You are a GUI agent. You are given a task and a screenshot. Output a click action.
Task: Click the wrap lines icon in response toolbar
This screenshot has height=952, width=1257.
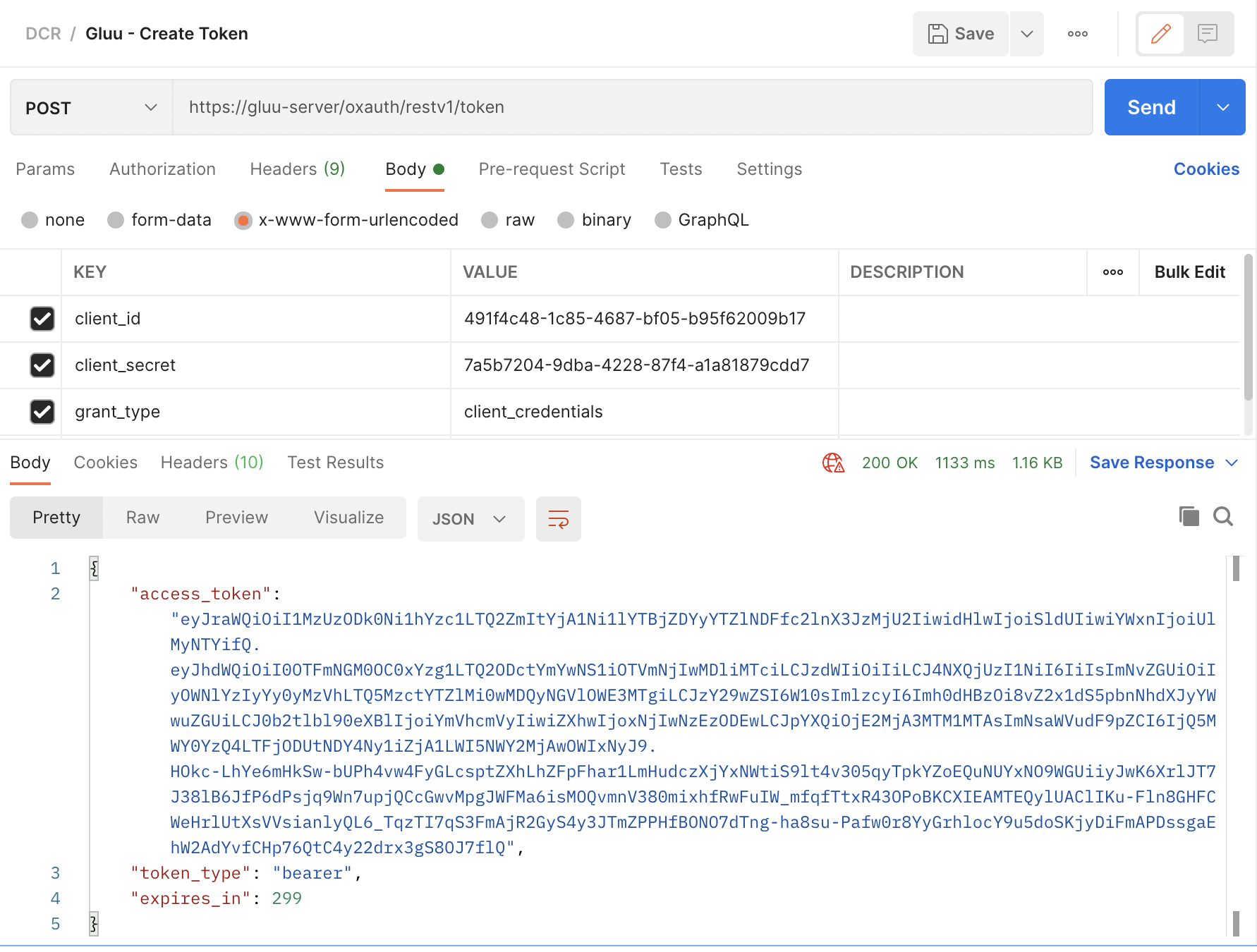[558, 520]
